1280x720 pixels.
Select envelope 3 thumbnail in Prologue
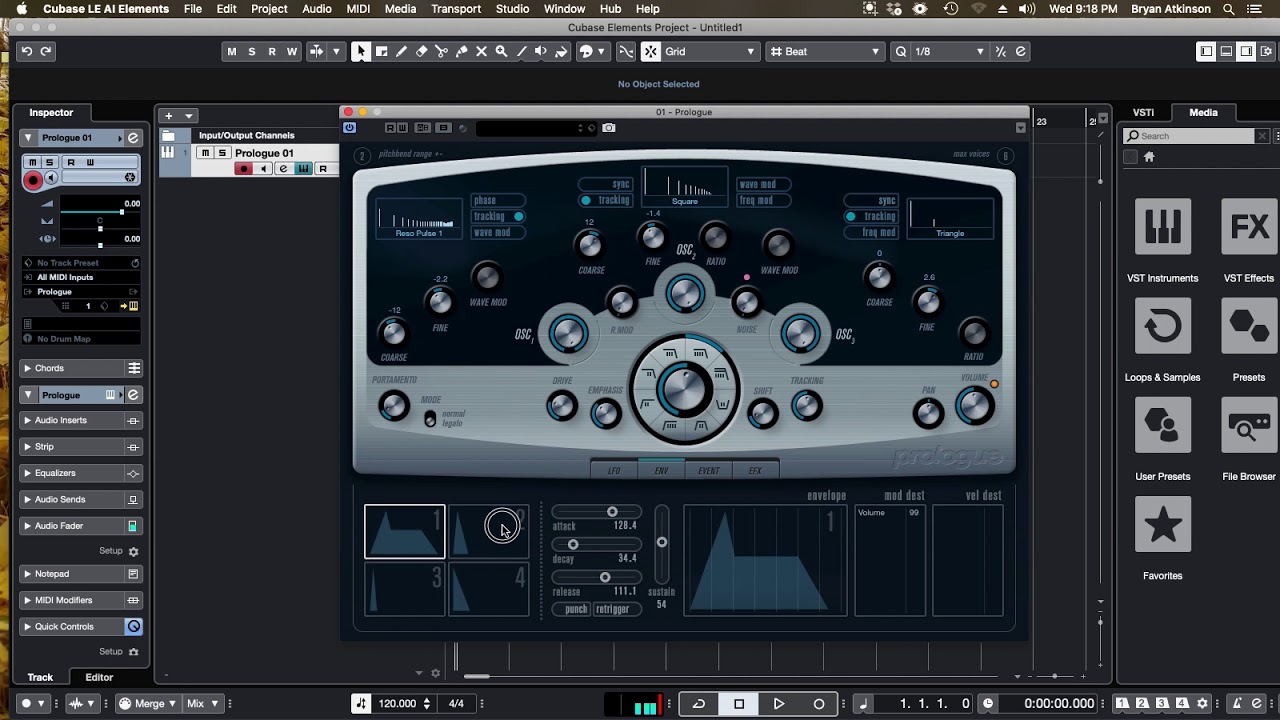click(x=404, y=590)
